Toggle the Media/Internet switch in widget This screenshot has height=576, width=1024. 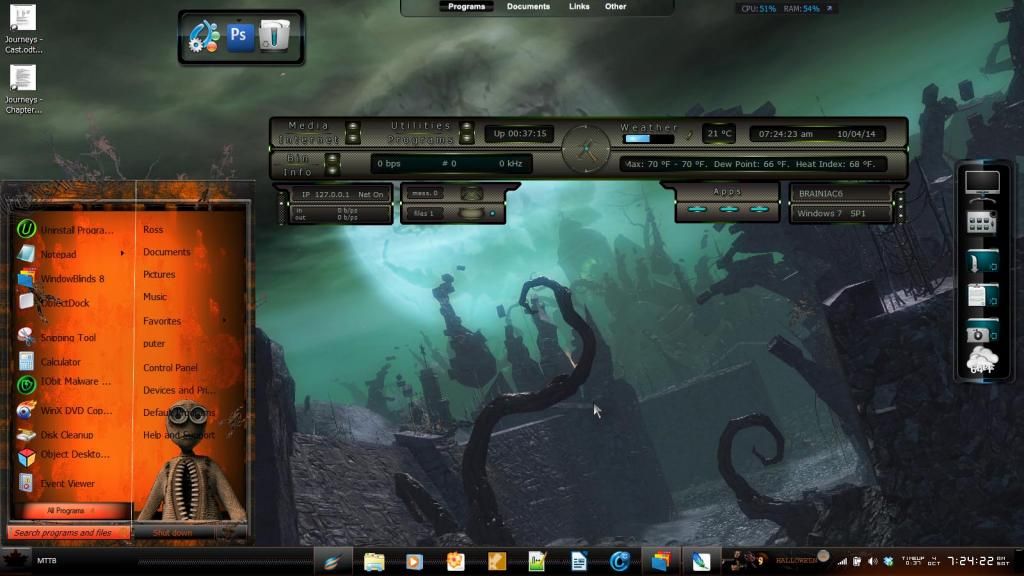[353, 133]
